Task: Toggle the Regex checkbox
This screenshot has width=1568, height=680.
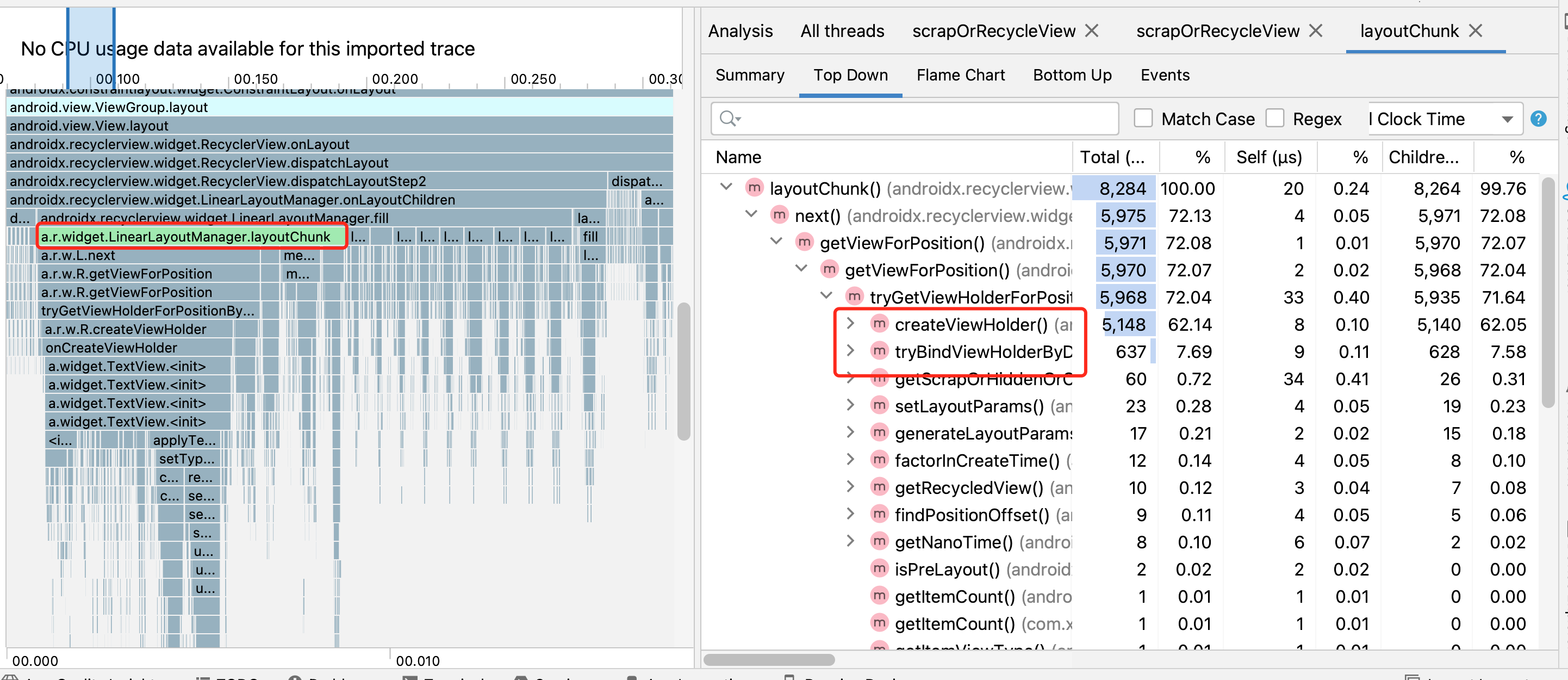Action: [x=1274, y=119]
